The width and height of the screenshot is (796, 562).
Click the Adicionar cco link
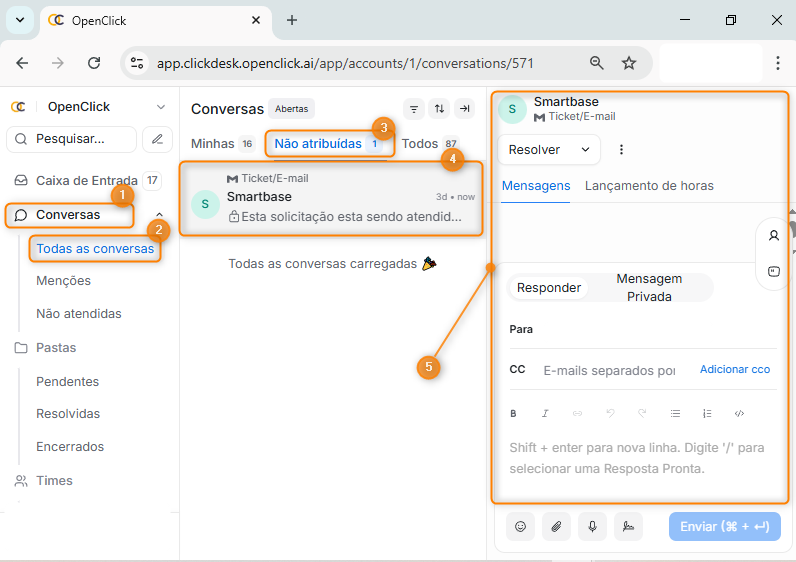[x=734, y=370]
